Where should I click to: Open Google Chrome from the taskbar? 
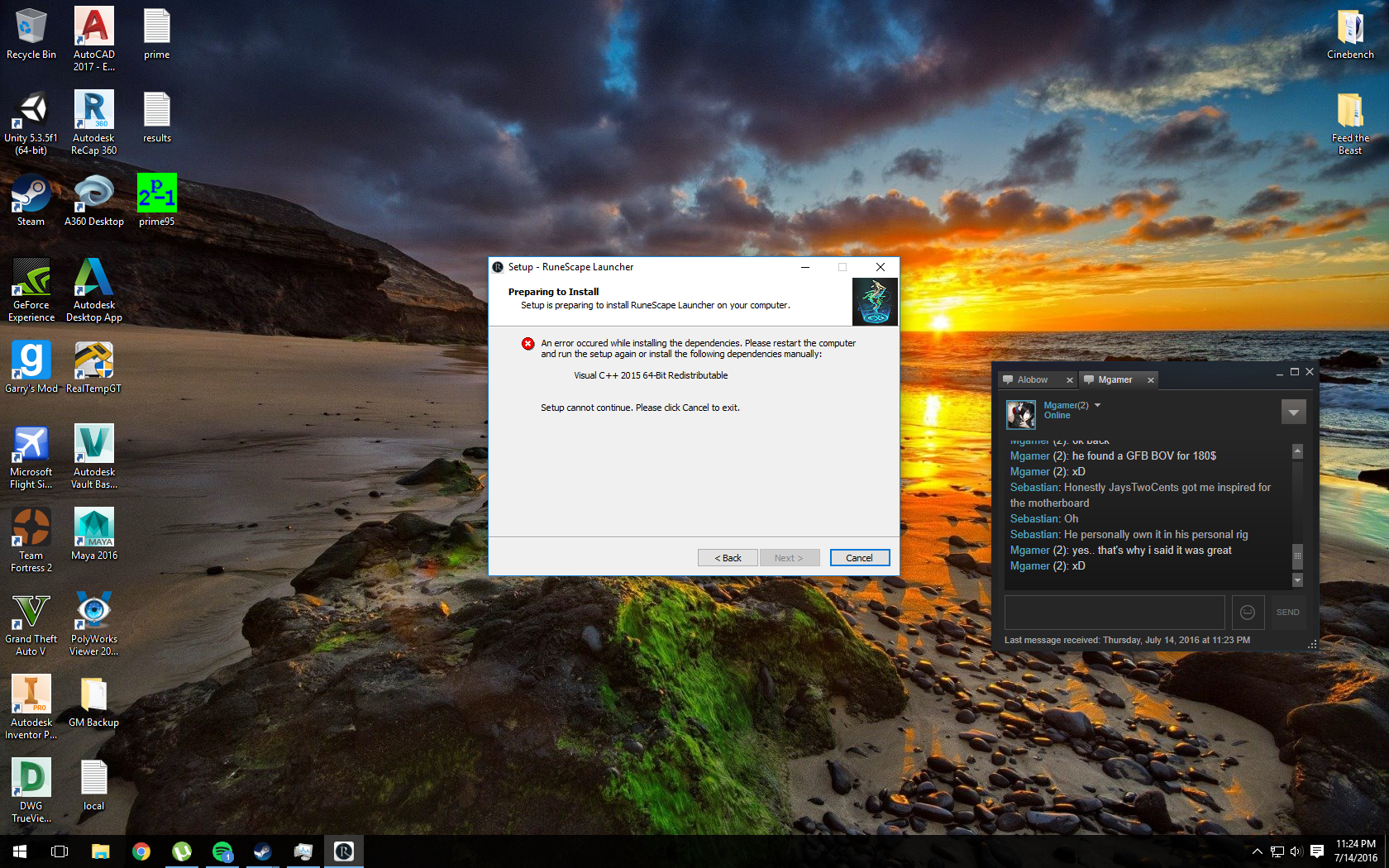(141, 851)
